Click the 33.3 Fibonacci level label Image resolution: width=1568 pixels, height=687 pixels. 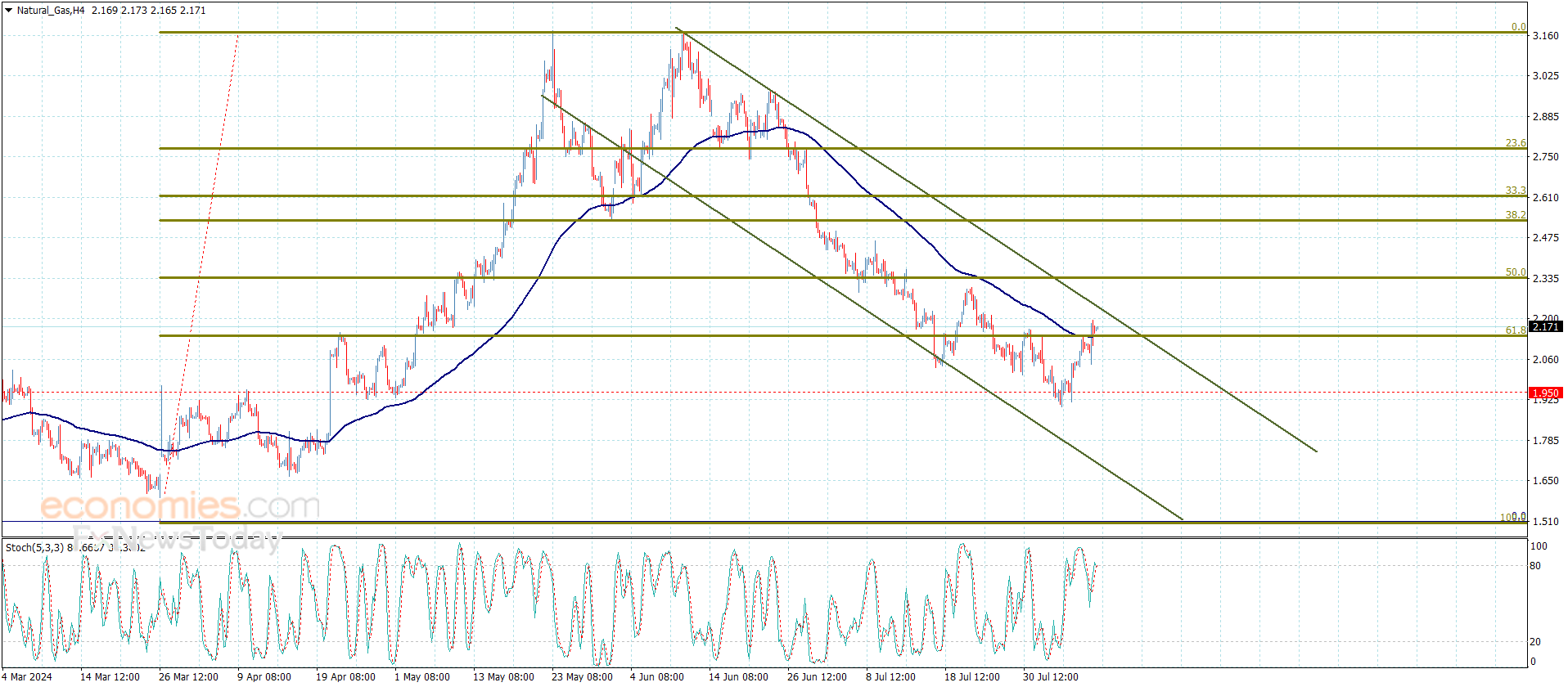[x=1516, y=191]
